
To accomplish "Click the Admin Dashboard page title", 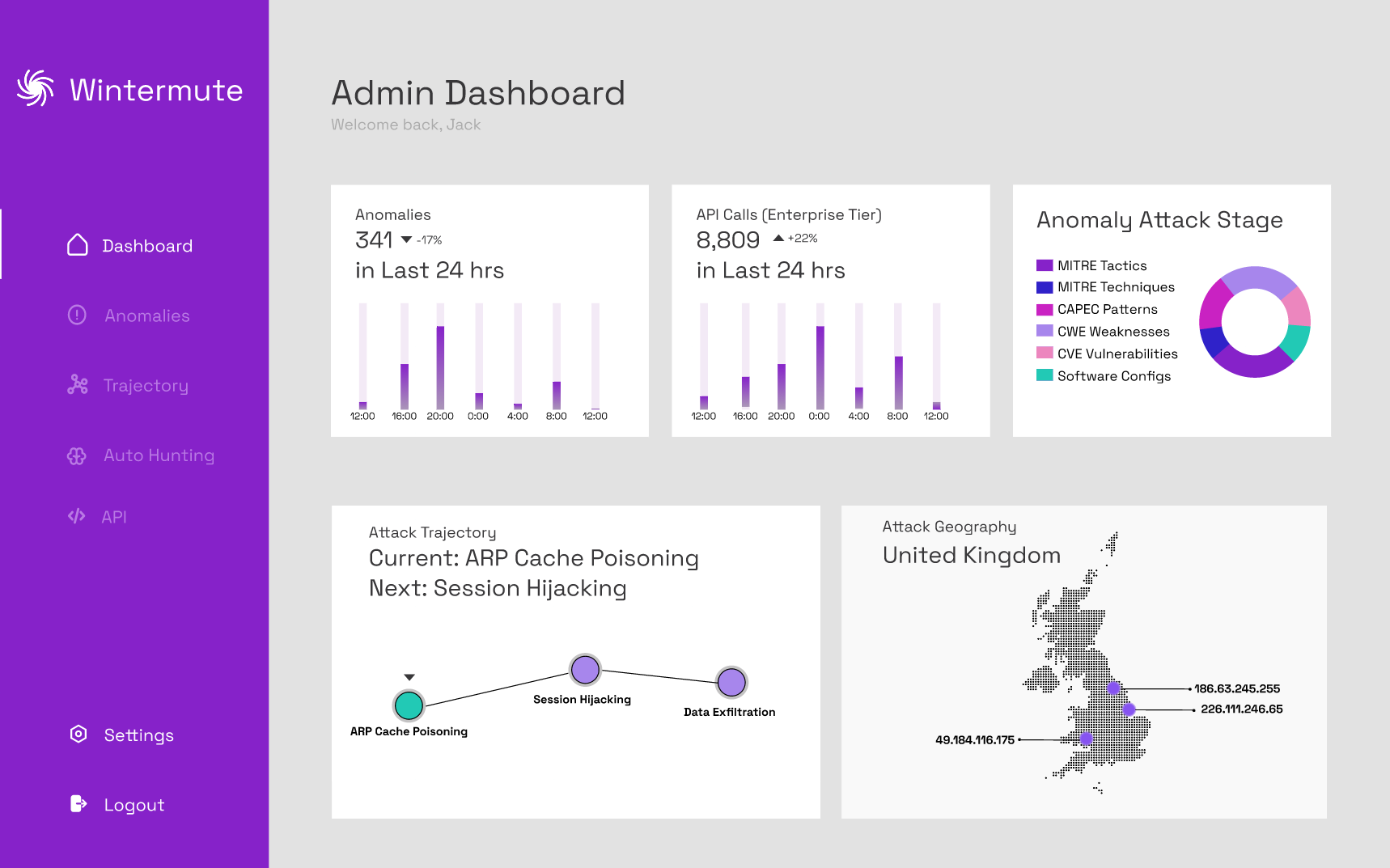I will click(x=478, y=93).
